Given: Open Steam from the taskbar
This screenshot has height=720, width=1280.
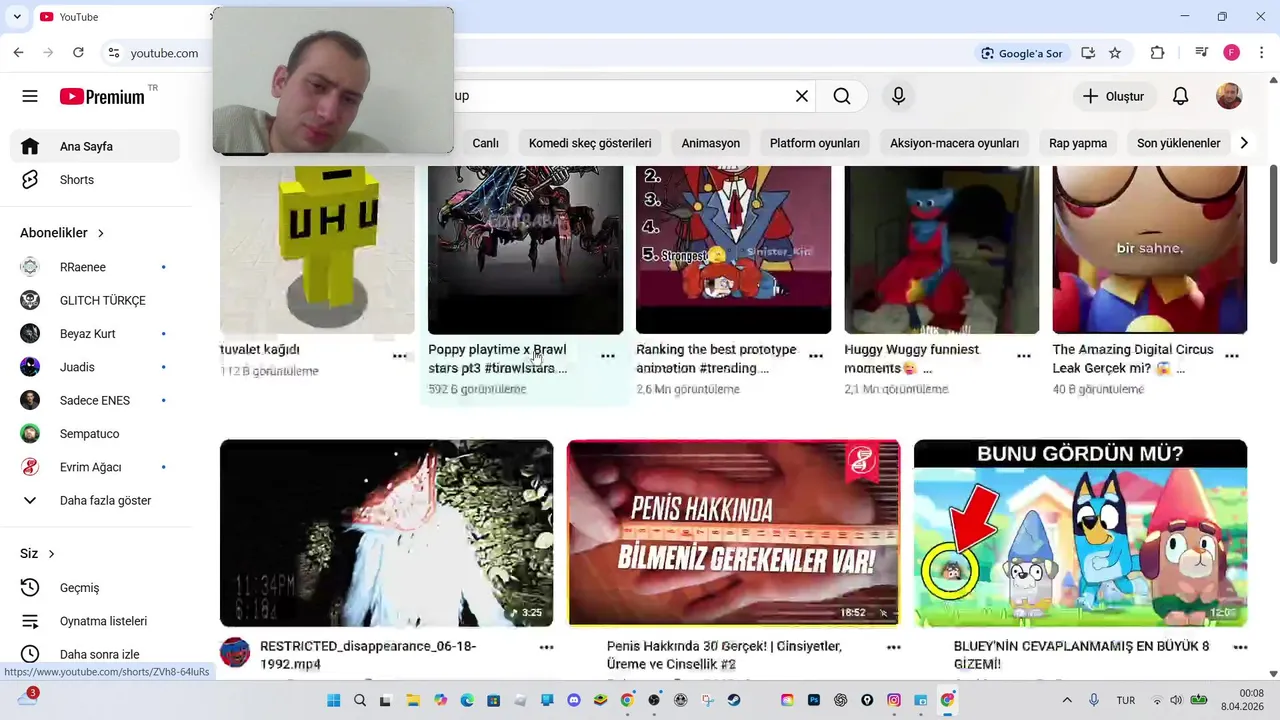Looking at the screenshot, I should coord(734,700).
